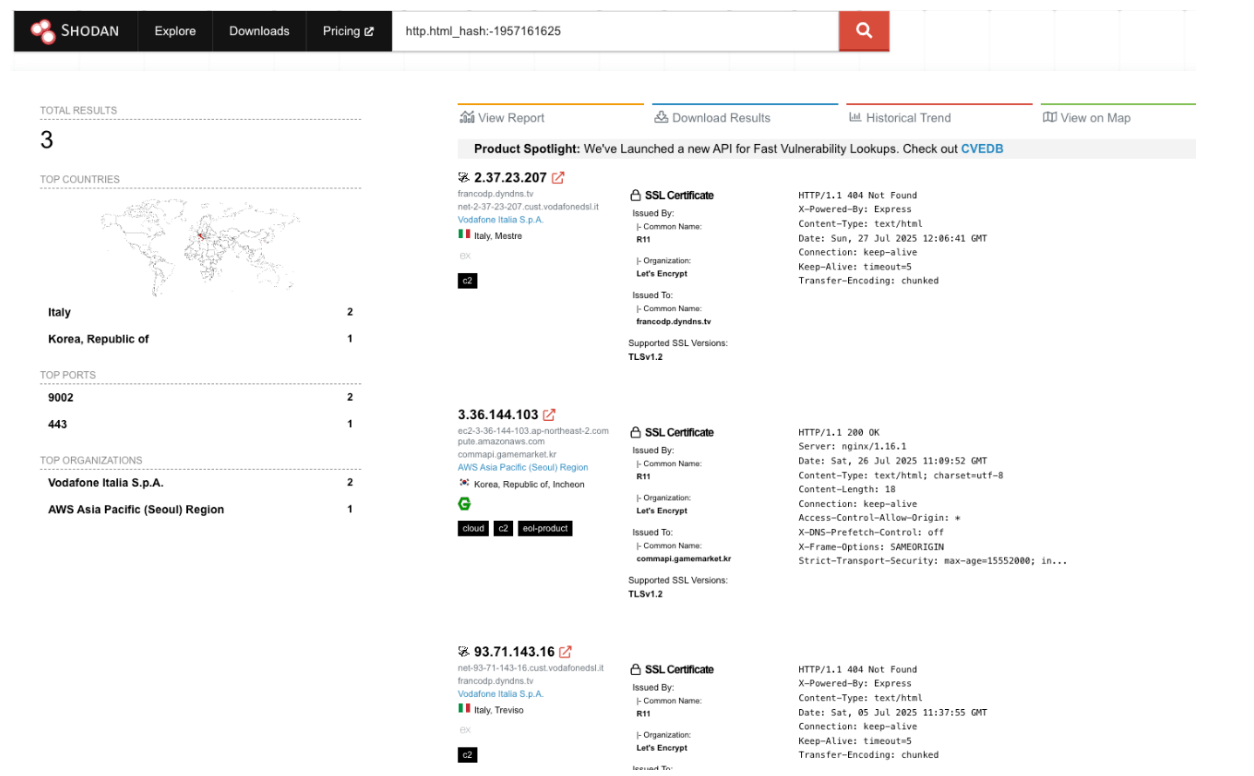Open the Downloads menu item
The width and height of the screenshot is (1254, 776).
click(x=259, y=31)
